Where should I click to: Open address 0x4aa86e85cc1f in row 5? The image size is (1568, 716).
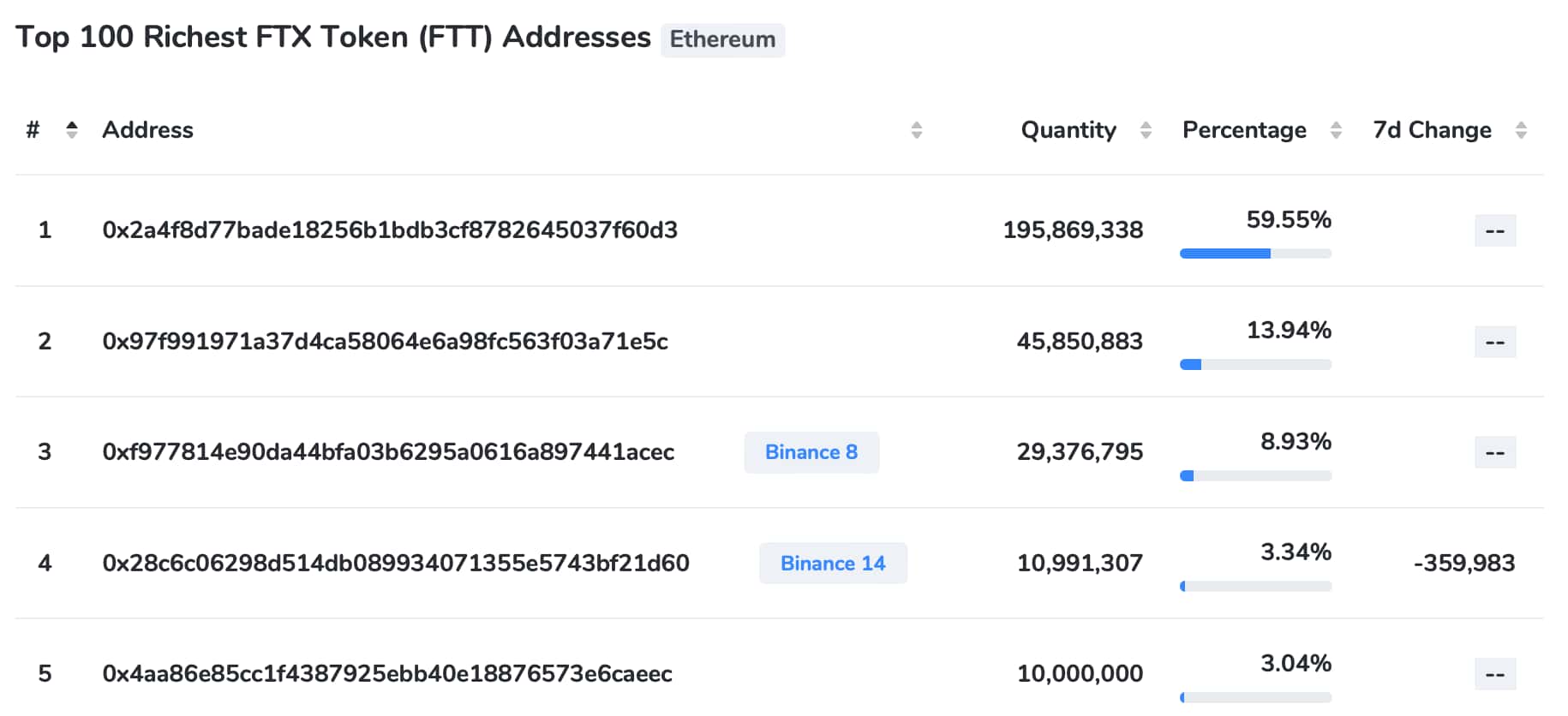(386, 674)
